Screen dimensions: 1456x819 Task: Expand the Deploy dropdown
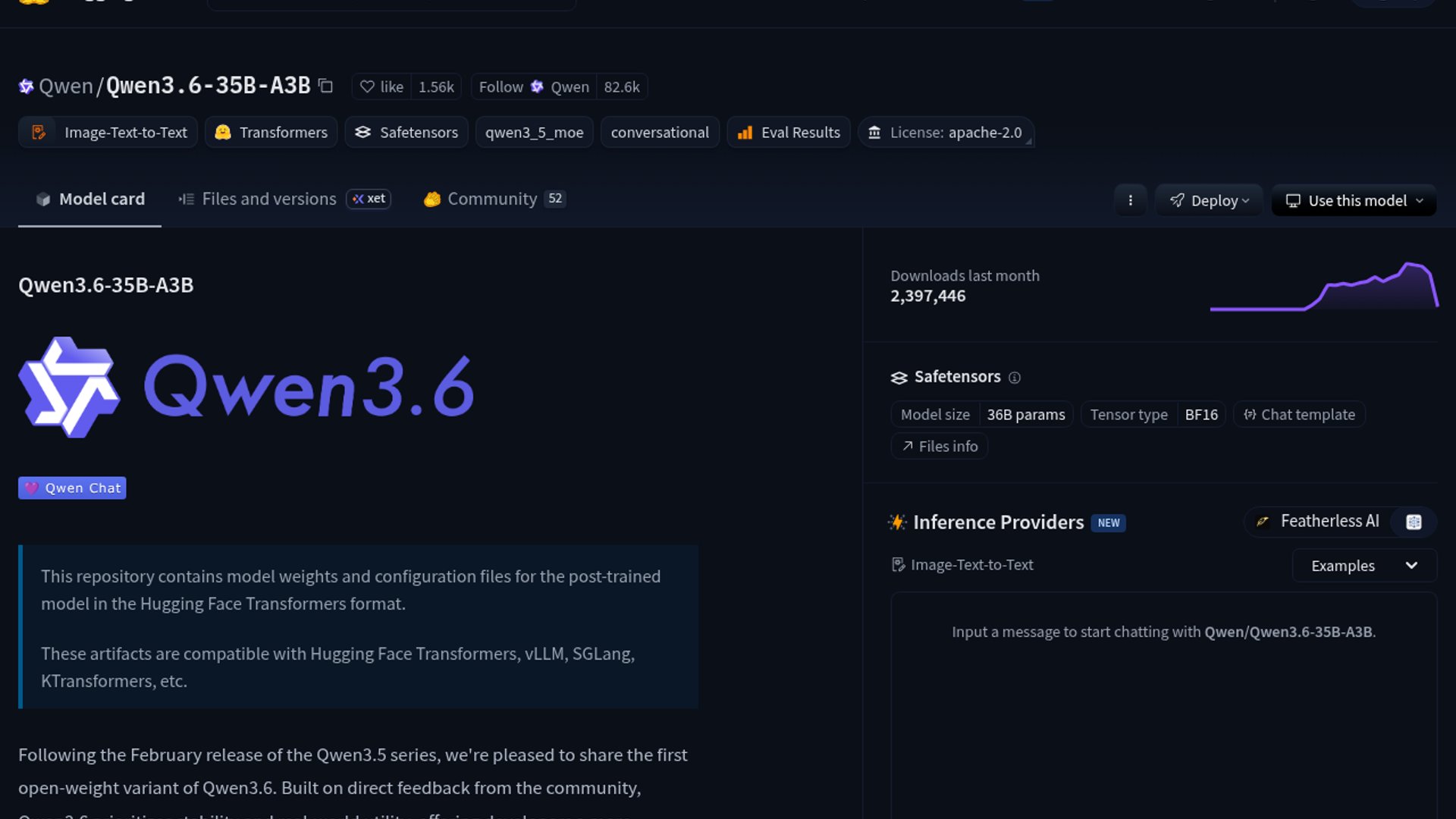[x=1209, y=200]
